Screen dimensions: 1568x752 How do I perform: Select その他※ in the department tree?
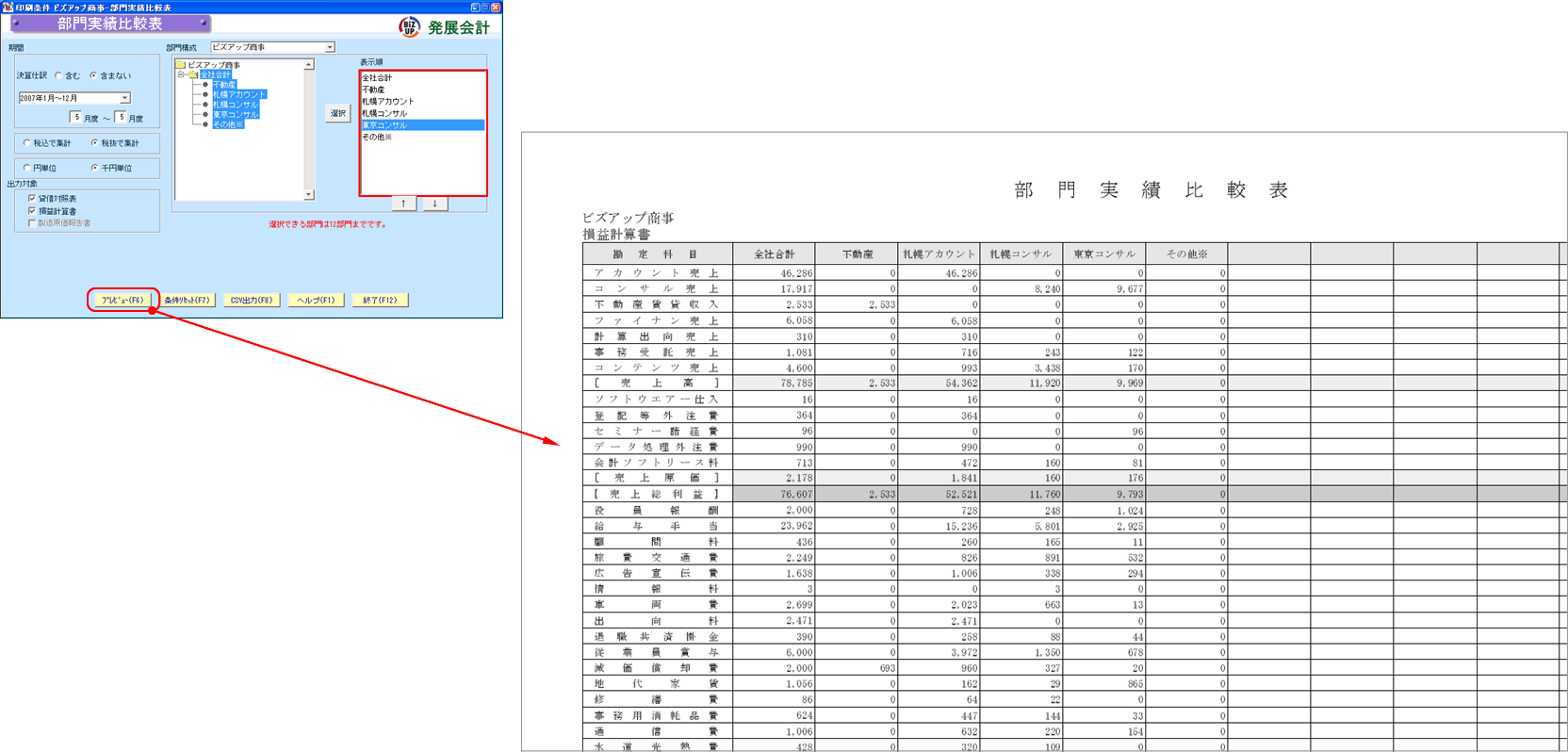(x=228, y=124)
